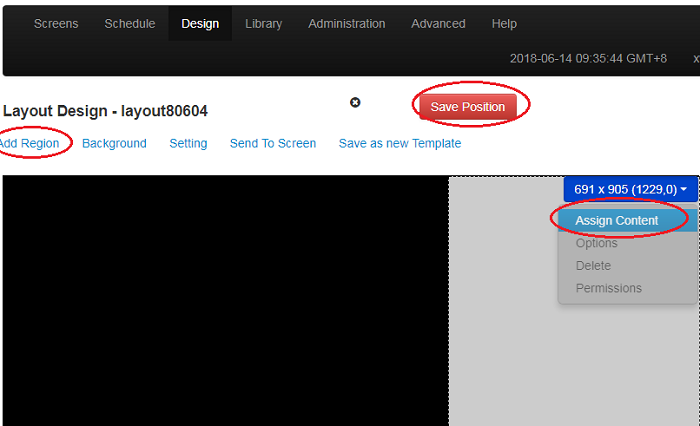700x426 pixels.
Task: Open the Help menu
Action: click(504, 24)
